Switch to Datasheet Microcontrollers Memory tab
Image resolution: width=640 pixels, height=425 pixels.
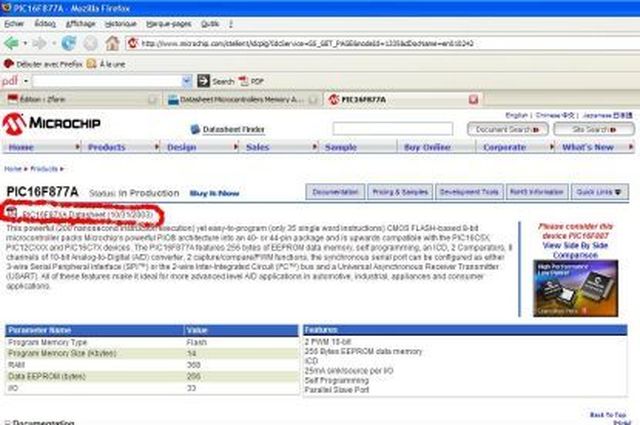point(242,99)
